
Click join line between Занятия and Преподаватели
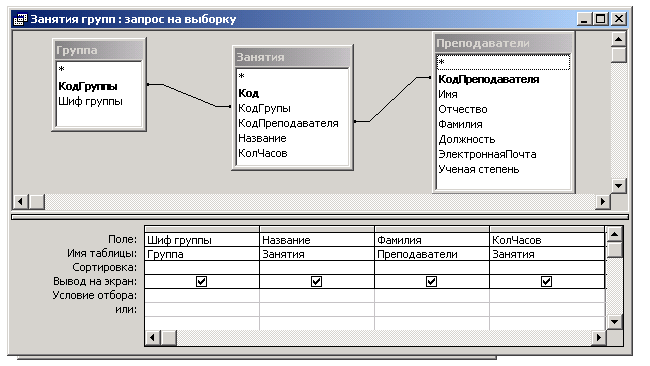(393, 99)
